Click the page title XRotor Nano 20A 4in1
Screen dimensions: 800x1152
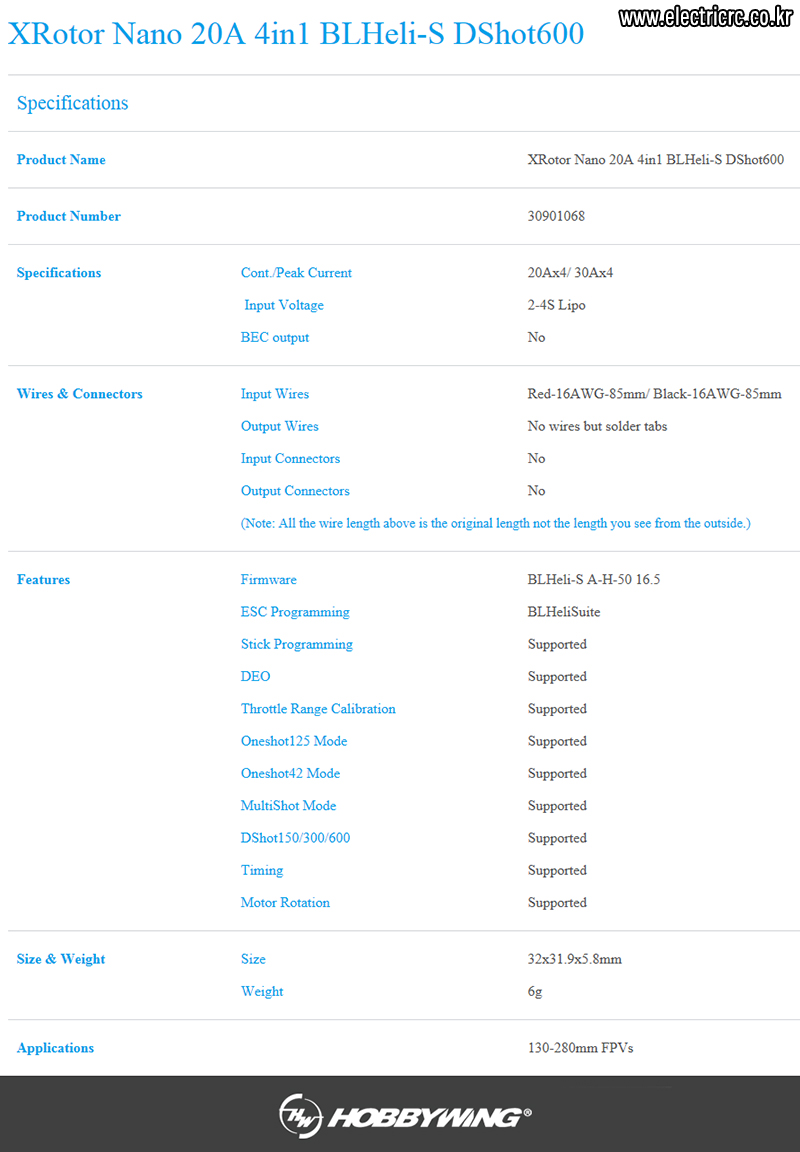(x=296, y=34)
